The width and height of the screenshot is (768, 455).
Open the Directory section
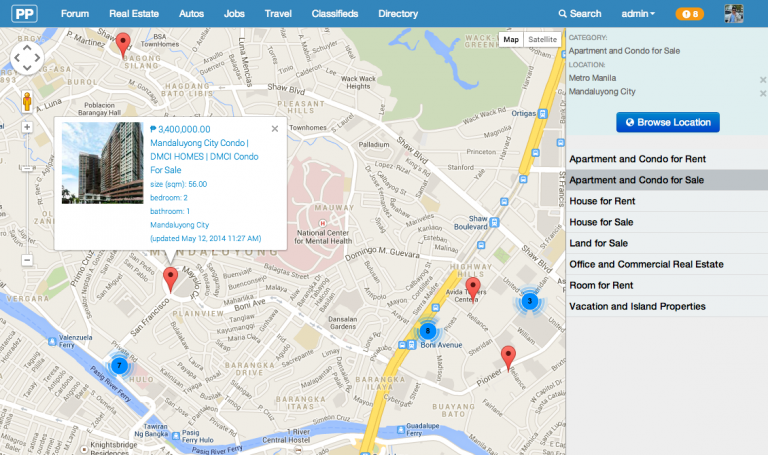(398, 14)
